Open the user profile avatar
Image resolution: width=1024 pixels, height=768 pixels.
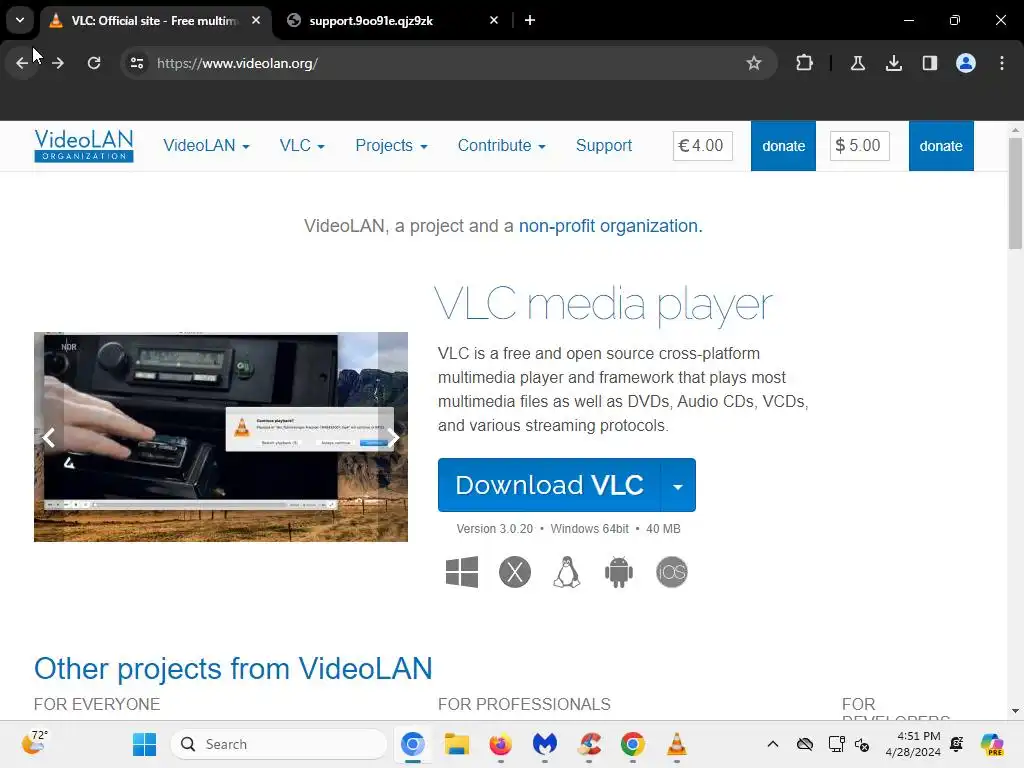click(966, 63)
